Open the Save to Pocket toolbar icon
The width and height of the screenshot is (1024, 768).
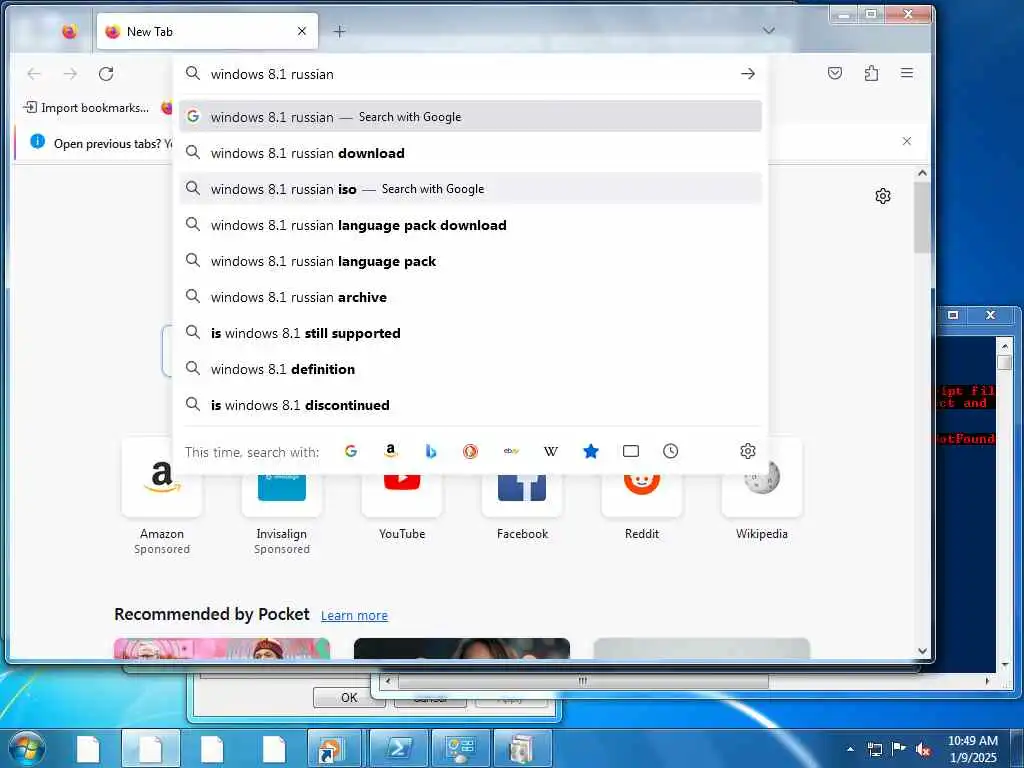(x=835, y=73)
